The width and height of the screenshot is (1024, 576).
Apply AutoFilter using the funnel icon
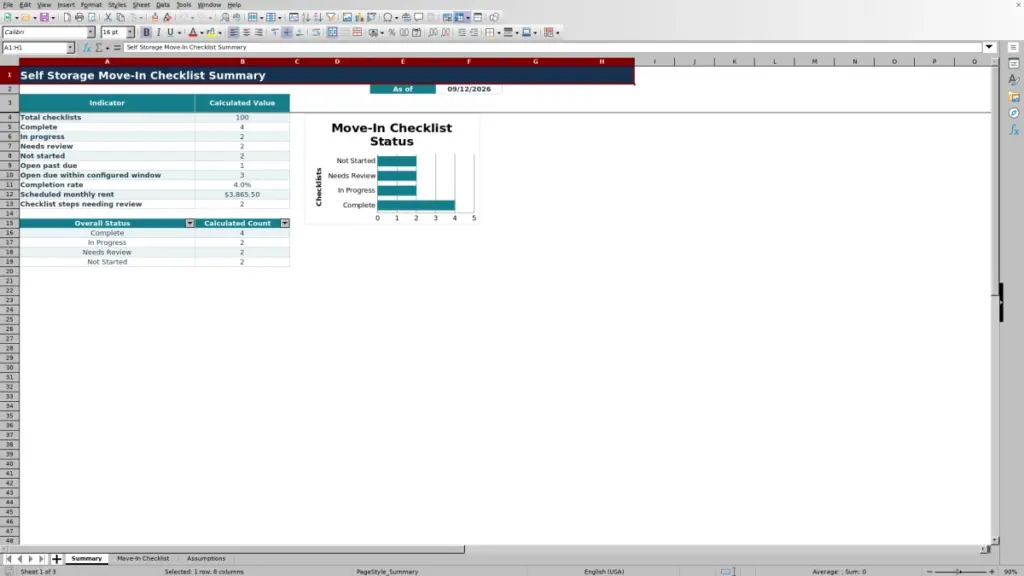point(331,17)
